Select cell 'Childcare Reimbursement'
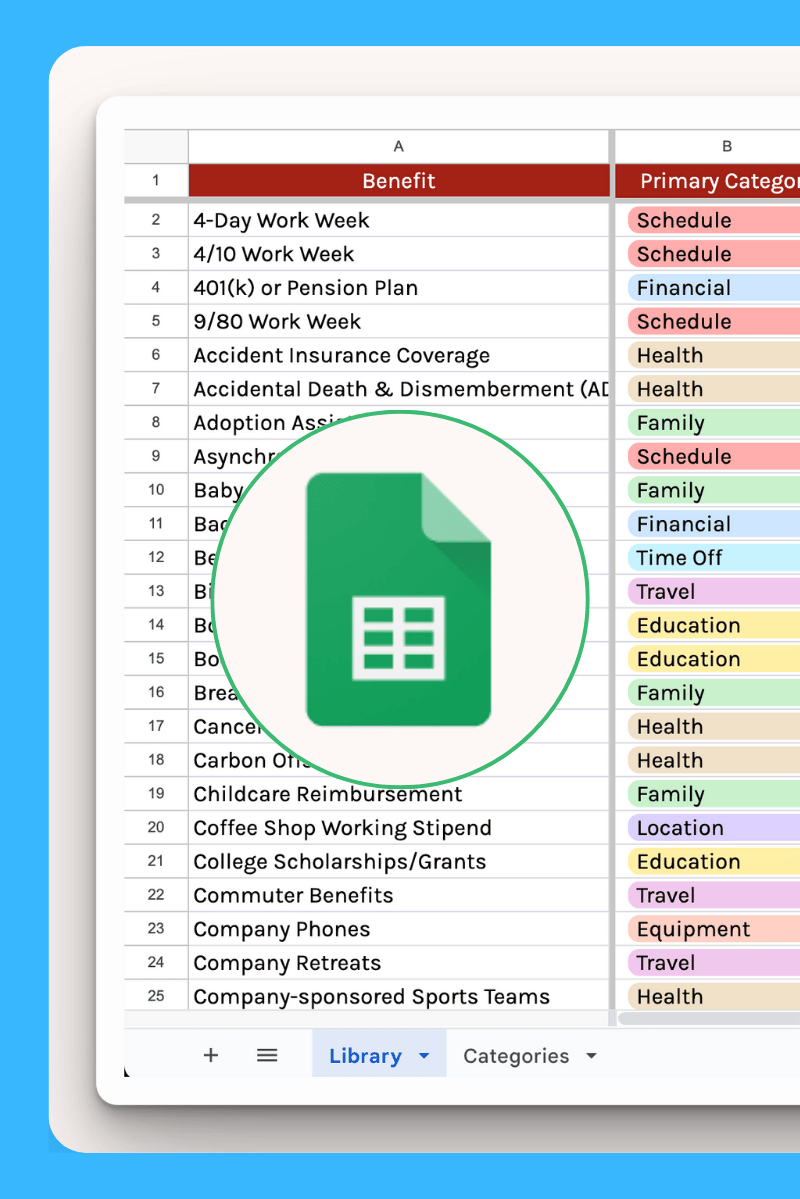 pyautogui.click(x=398, y=794)
